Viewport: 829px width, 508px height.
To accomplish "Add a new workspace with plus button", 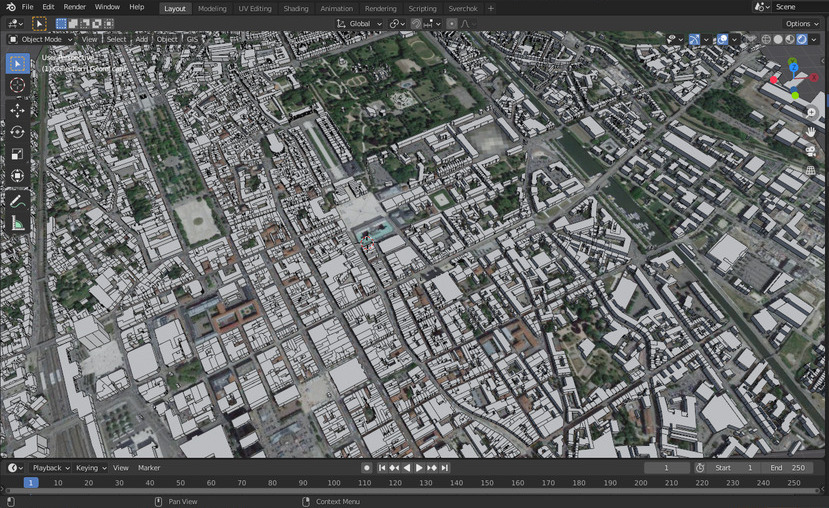I will [491, 8].
